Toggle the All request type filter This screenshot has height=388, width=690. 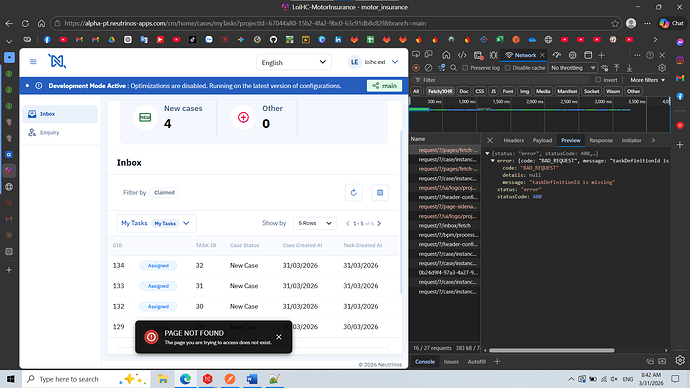[416, 91]
